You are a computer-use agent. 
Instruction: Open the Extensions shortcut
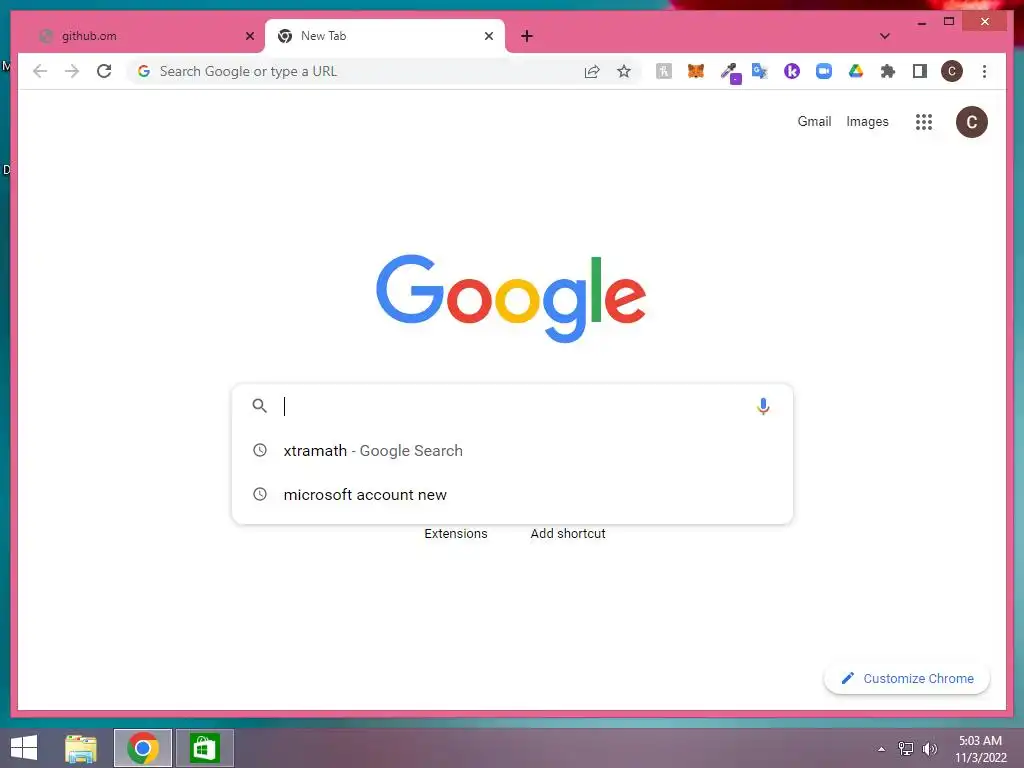456,534
